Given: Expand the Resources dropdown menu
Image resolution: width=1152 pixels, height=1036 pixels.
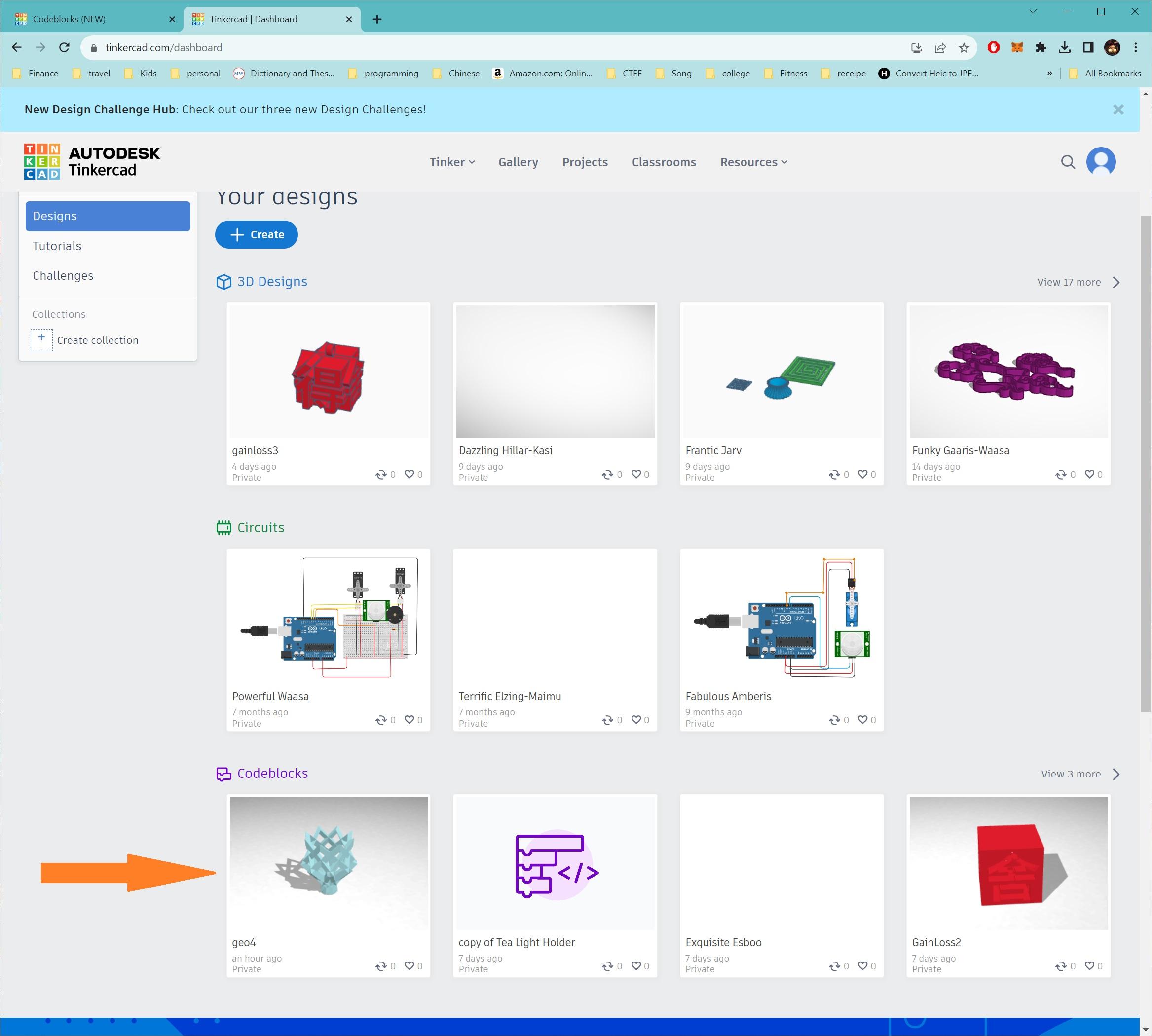Looking at the screenshot, I should click(753, 162).
